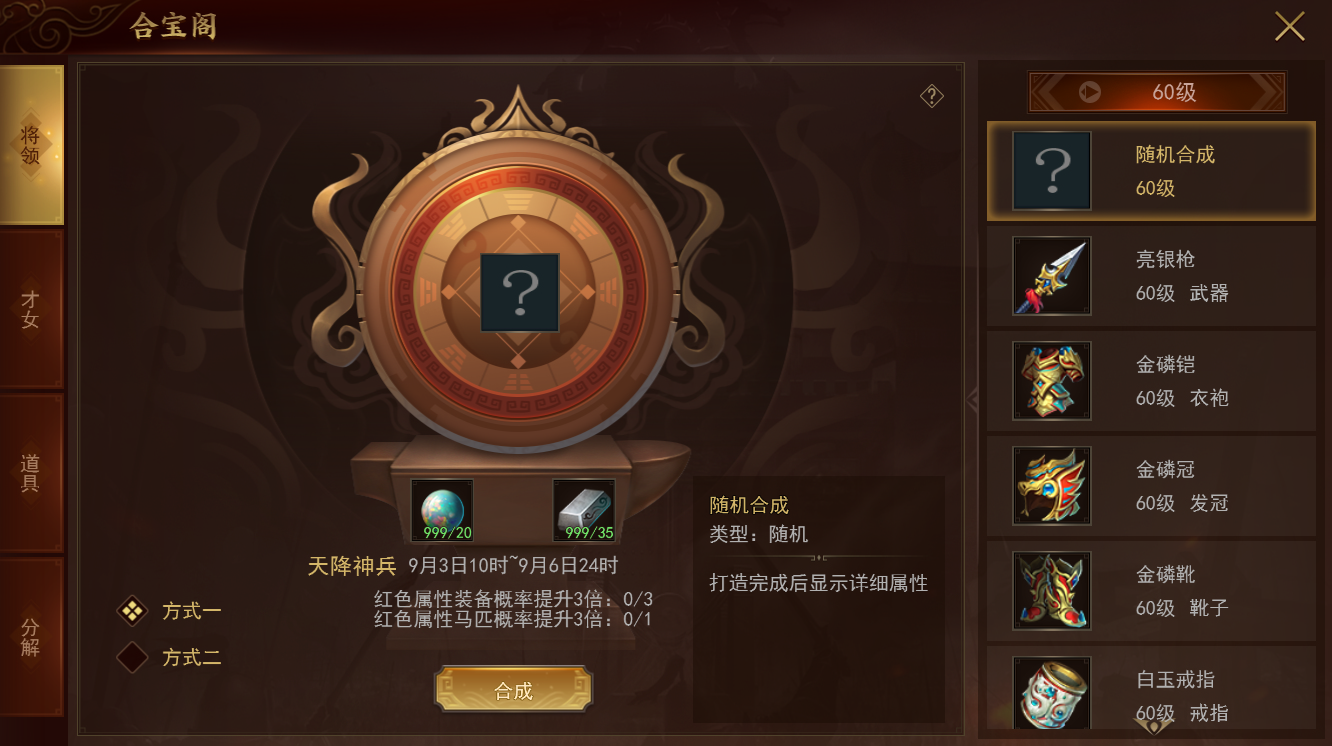The width and height of the screenshot is (1332, 746).
Task: Open the 60级 level selector
Action: (1157, 92)
